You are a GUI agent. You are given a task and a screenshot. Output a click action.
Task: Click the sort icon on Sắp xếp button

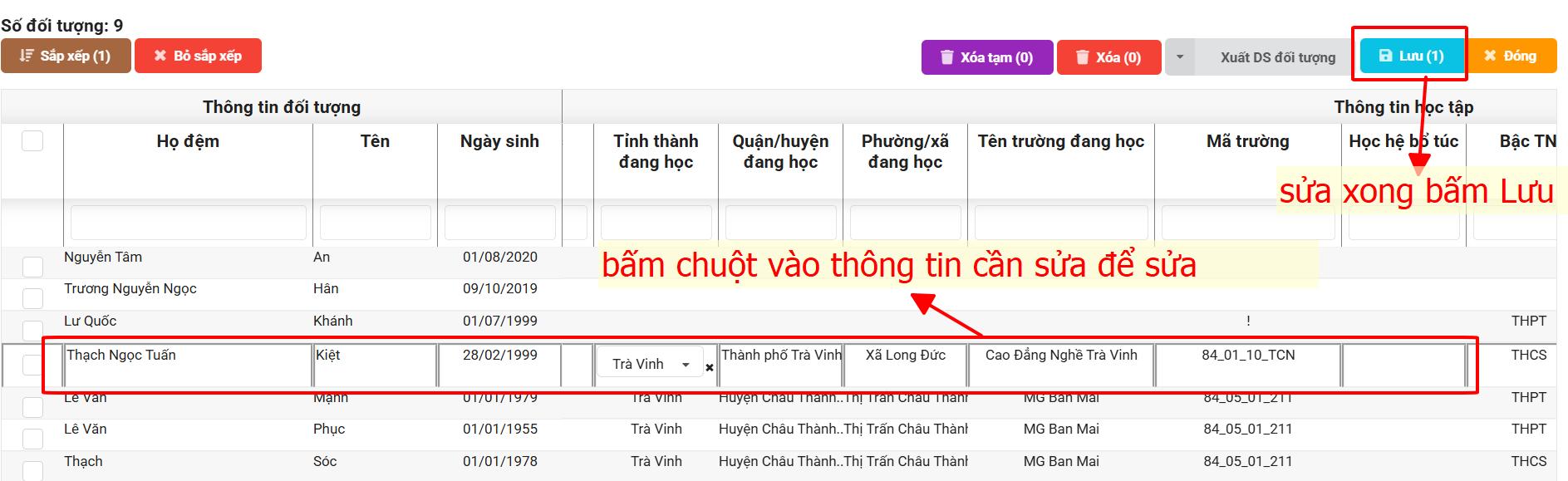click(x=27, y=56)
